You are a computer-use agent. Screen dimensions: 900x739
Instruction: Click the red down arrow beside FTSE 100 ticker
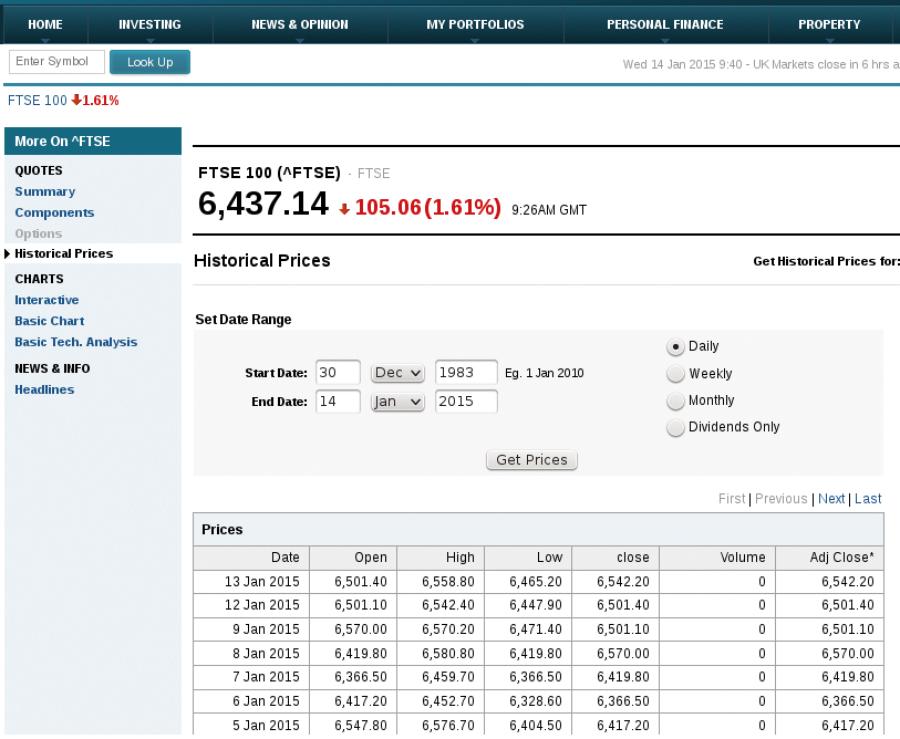click(76, 100)
